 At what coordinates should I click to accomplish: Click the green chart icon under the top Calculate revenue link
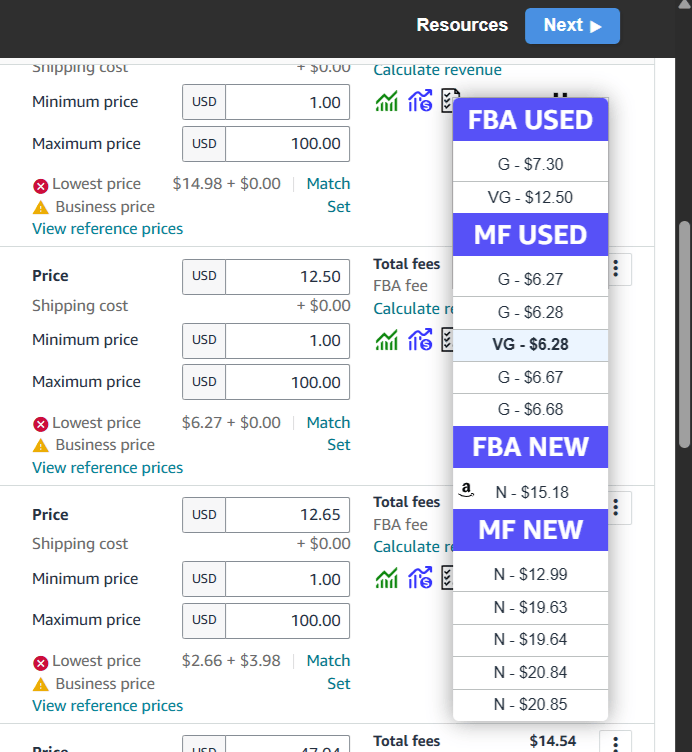386,102
